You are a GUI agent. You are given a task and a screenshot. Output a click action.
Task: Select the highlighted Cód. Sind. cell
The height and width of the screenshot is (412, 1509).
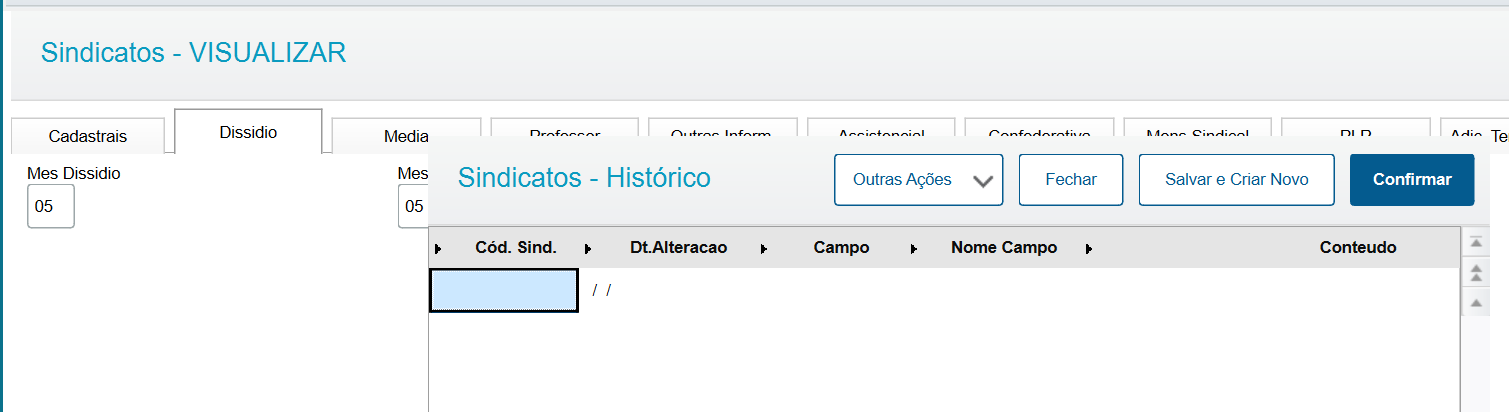[503, 291]
